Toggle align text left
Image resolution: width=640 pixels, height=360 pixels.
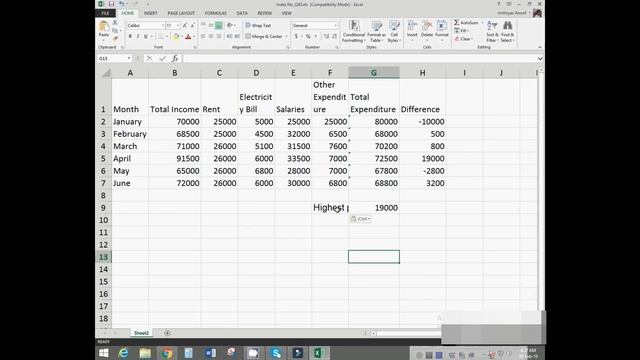click(x=203, y=36)
